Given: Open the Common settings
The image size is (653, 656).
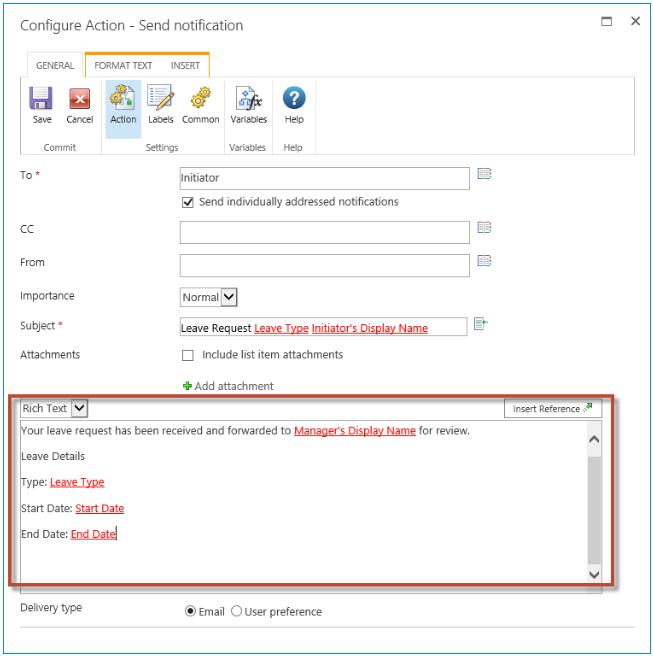Looking at the screenshot, I should click(x=200, y=105).
